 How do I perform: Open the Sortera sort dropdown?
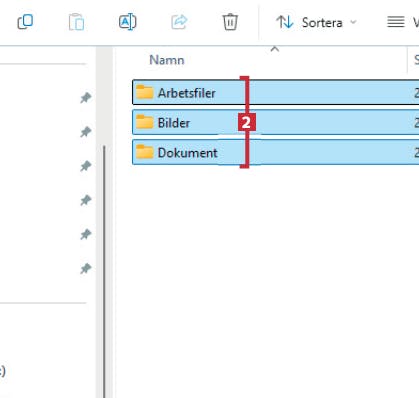point(316,23)
